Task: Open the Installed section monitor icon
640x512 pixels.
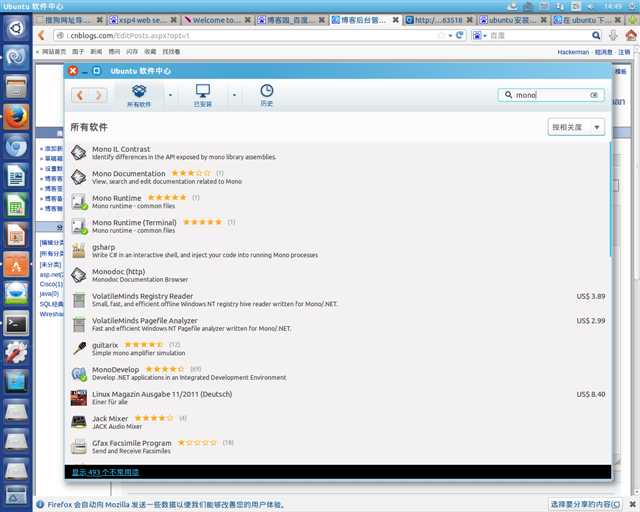Action: pos(203,91)
